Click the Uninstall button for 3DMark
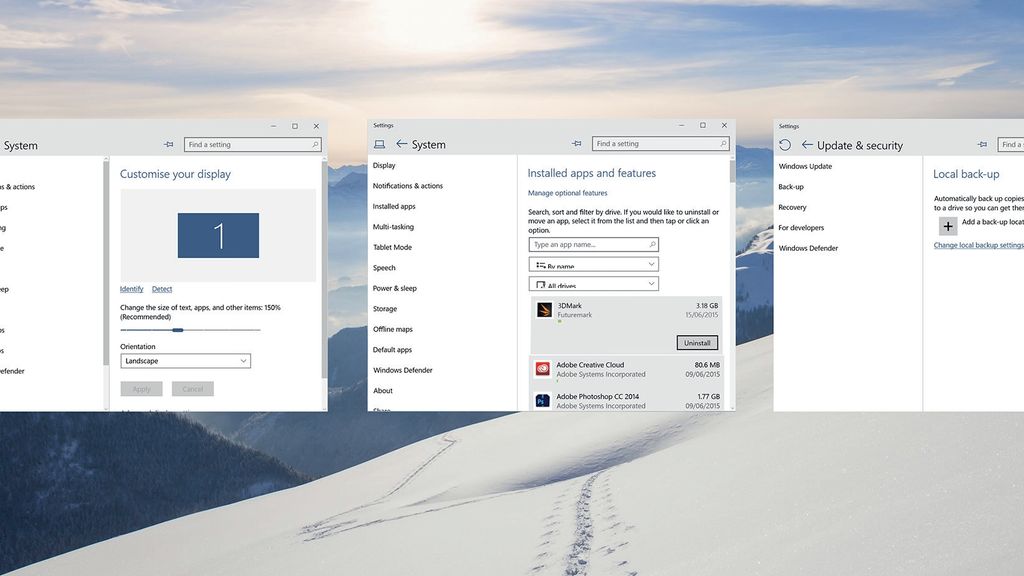 pos(696,342)
